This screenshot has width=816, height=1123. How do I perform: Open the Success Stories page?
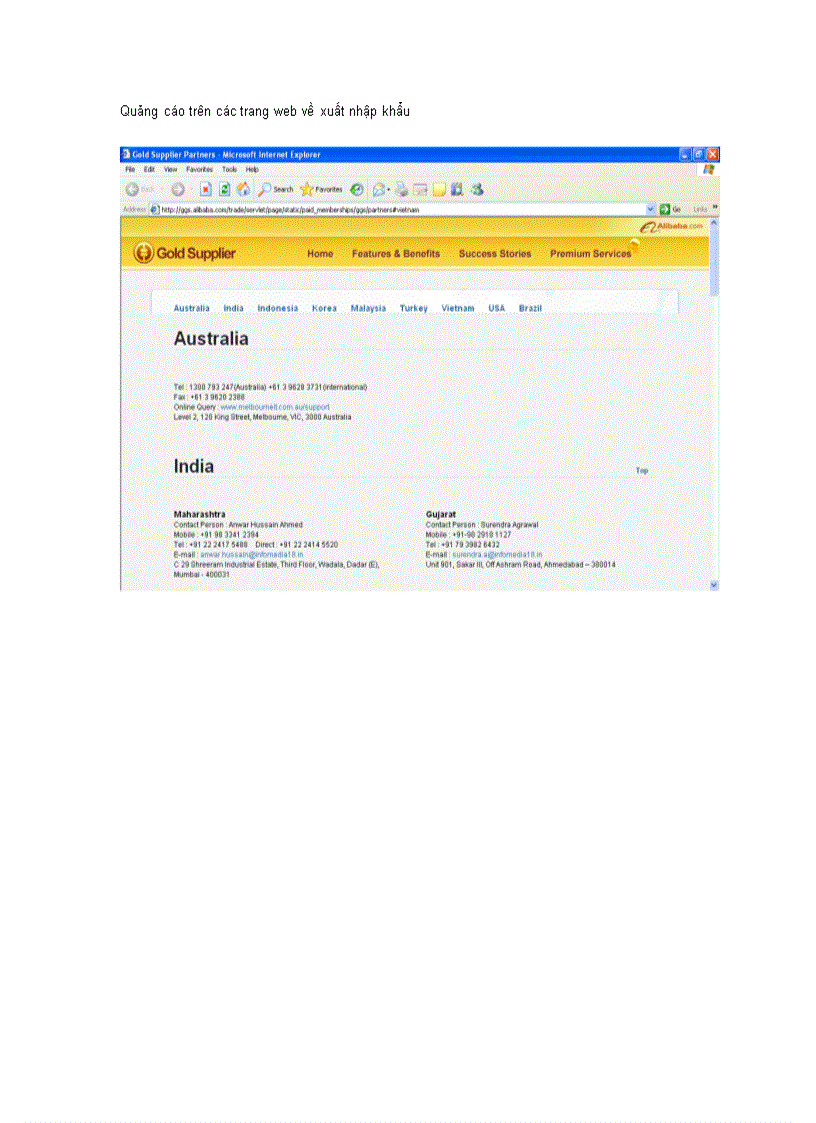tap(495, 254)
